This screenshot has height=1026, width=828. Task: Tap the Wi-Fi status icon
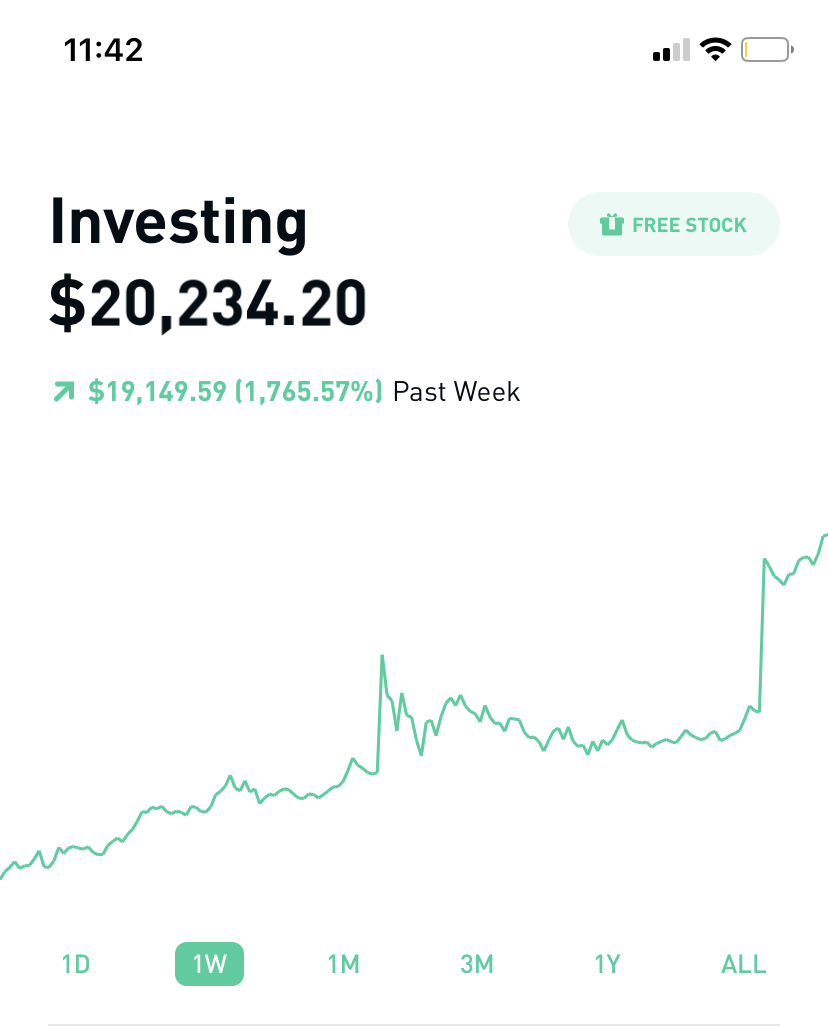[715, 49]
